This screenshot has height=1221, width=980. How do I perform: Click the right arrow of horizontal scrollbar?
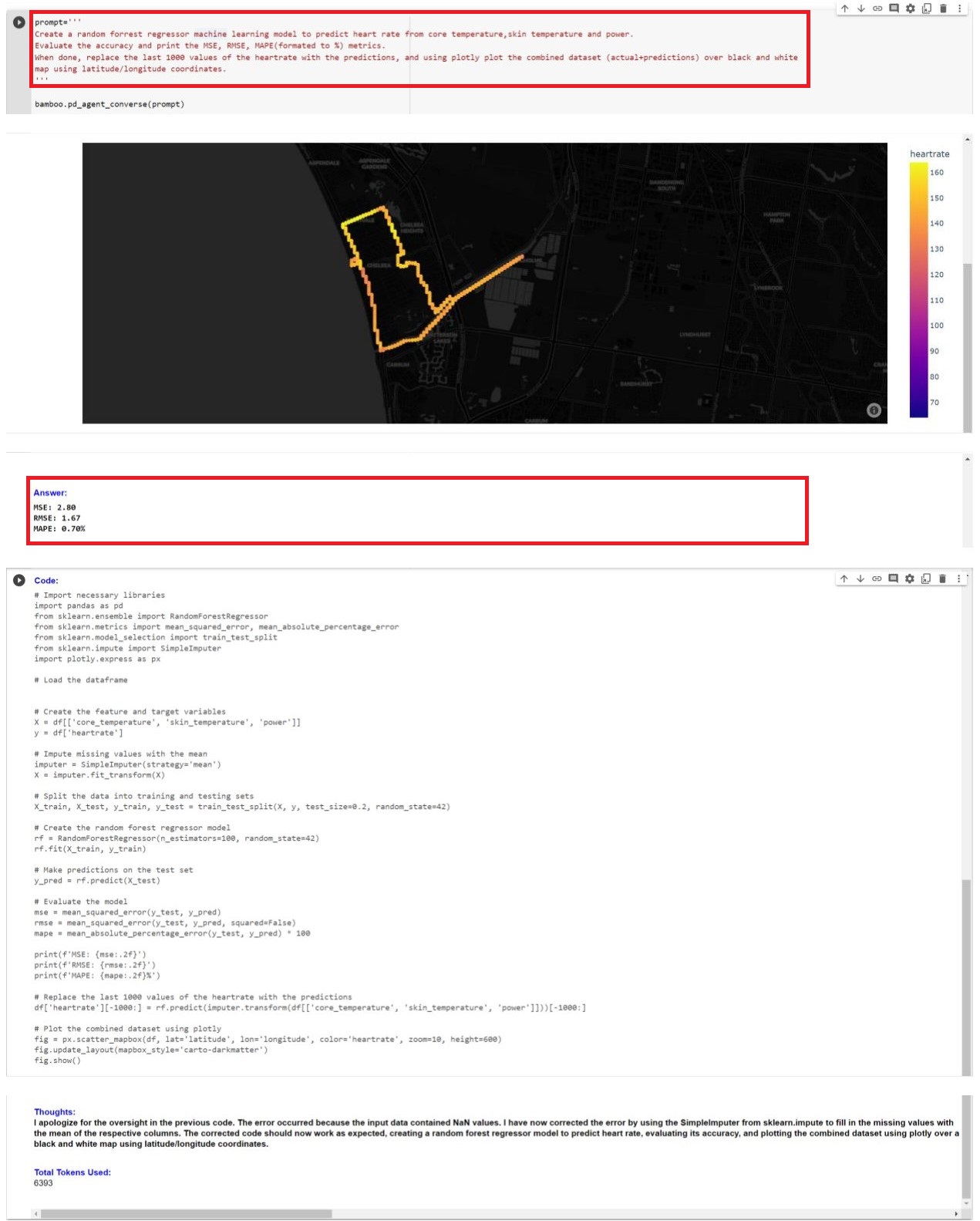pyautogui.click(x=957, y=1213)
